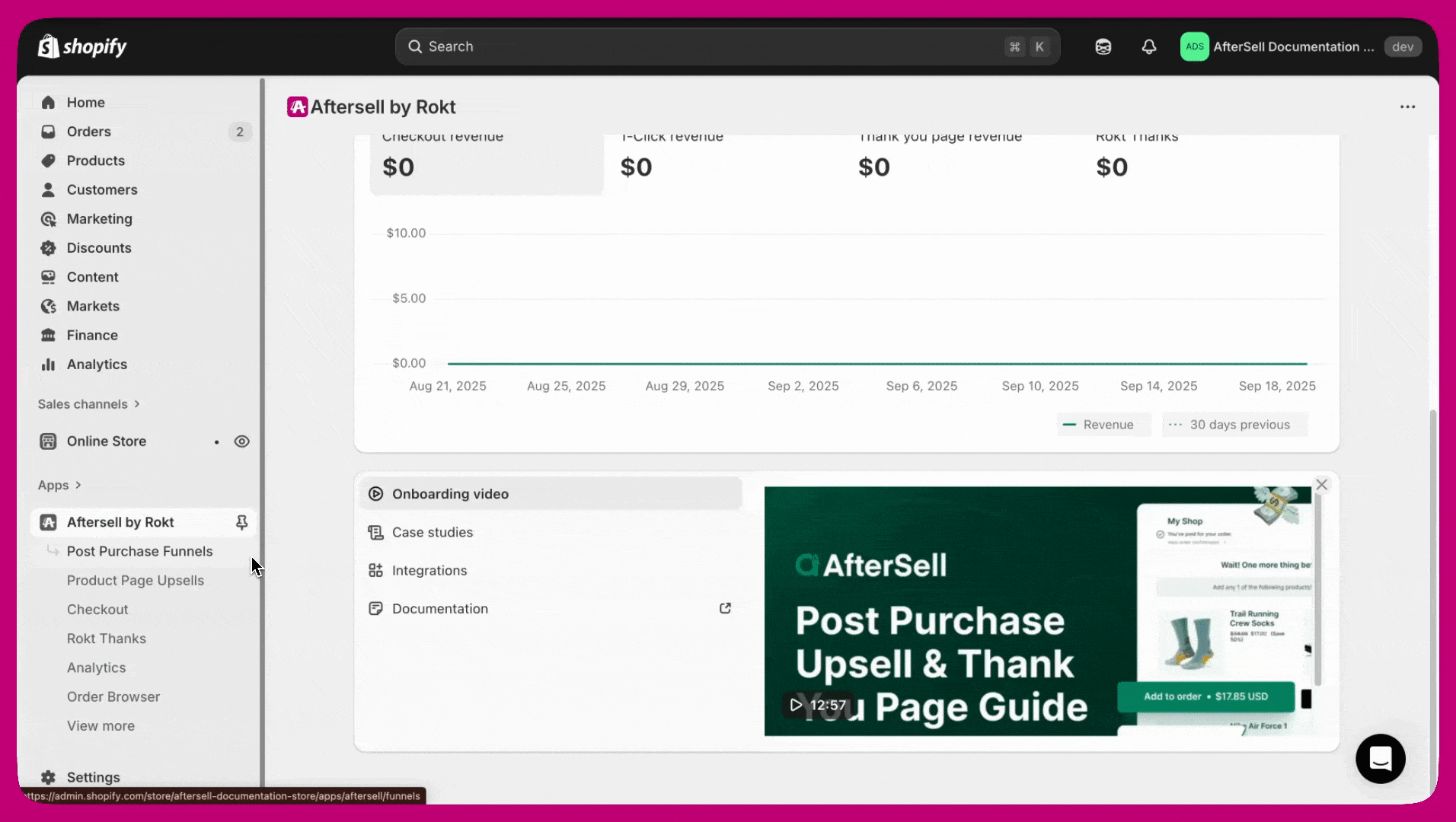Image resolution: width=1456 pixels, height=822 pixels.
Task: Select the Onboarding video tab
Action: point(551,494)
